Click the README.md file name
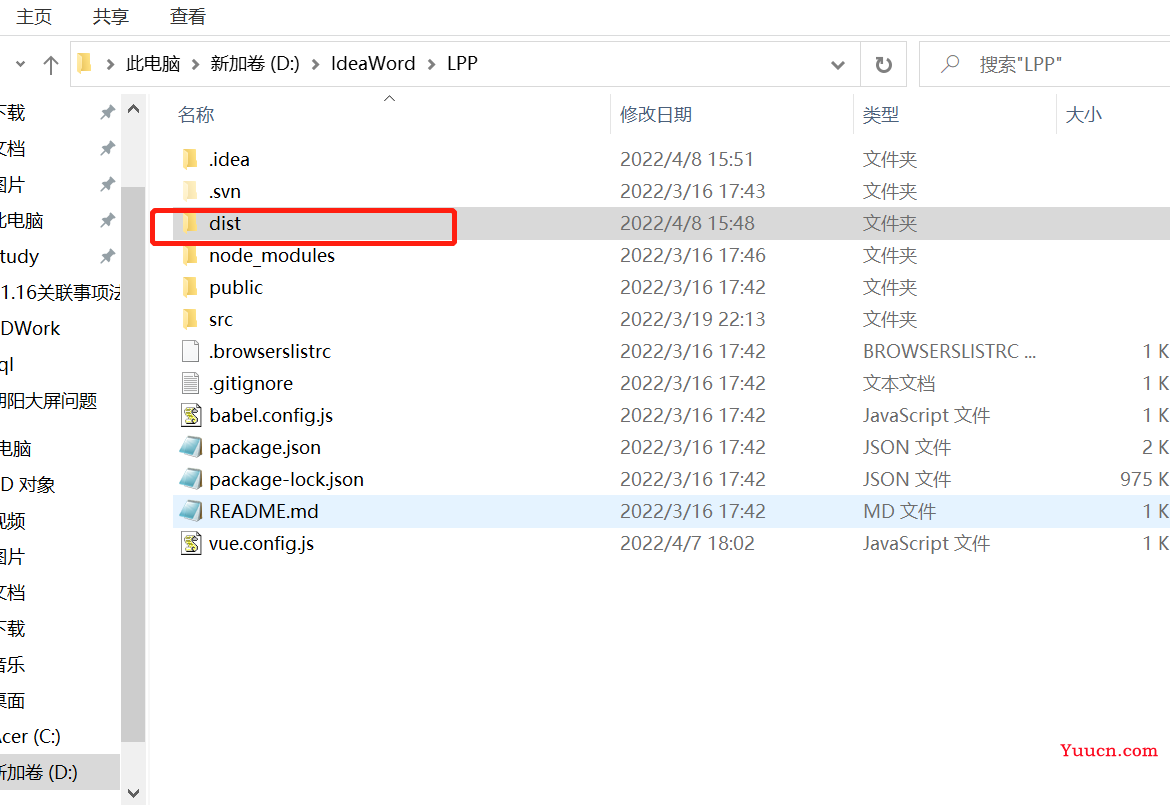Image resolution: width=1170 pixels, height=805 pixels. coord(263,511)
